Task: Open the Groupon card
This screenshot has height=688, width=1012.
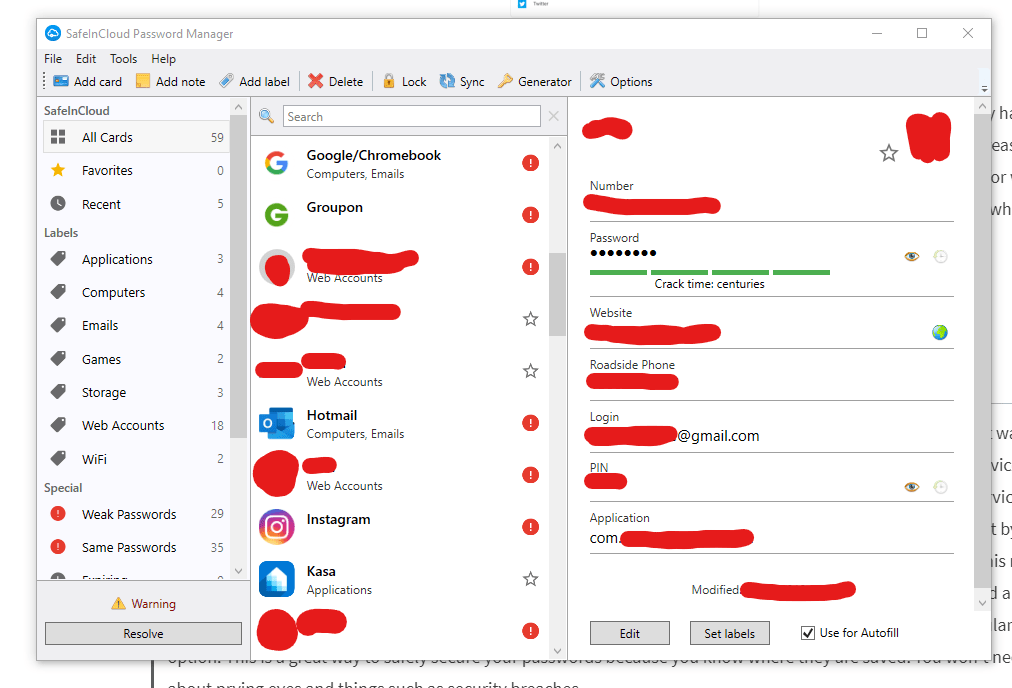Action: point(400,215)
